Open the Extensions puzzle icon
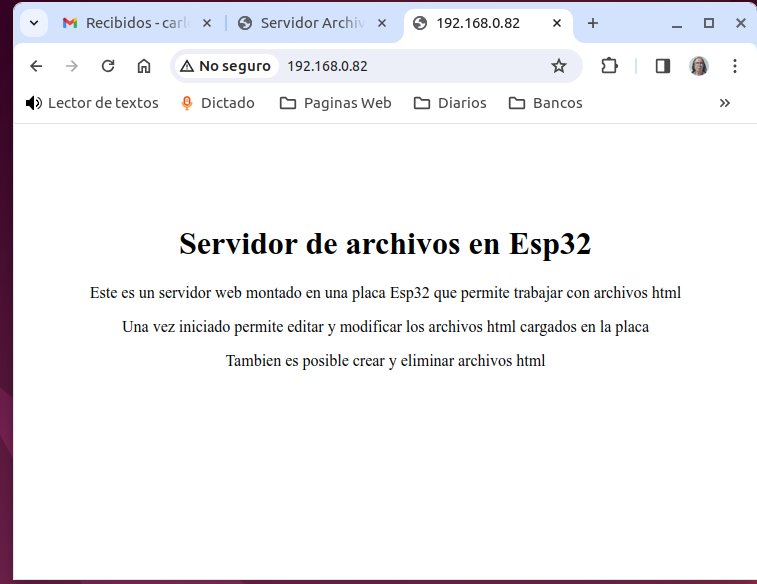The width and height of the screenshot is (757, 584). (609, 66)
